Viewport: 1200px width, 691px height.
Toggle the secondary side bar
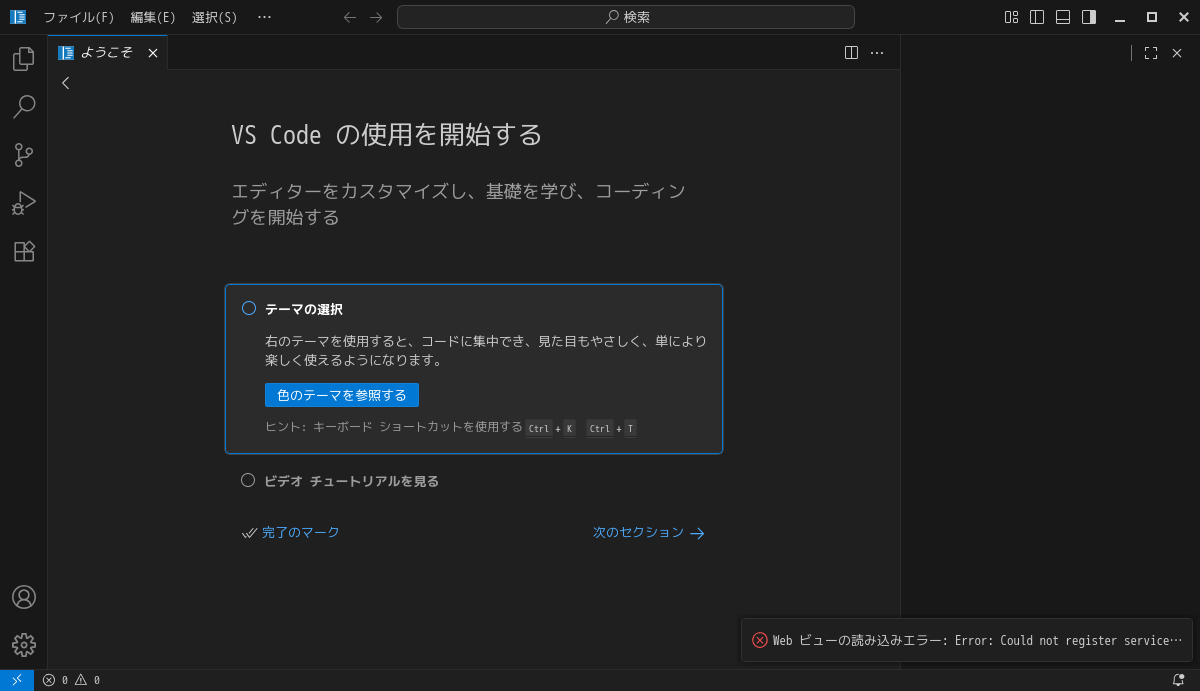[x=1089, y=17]
